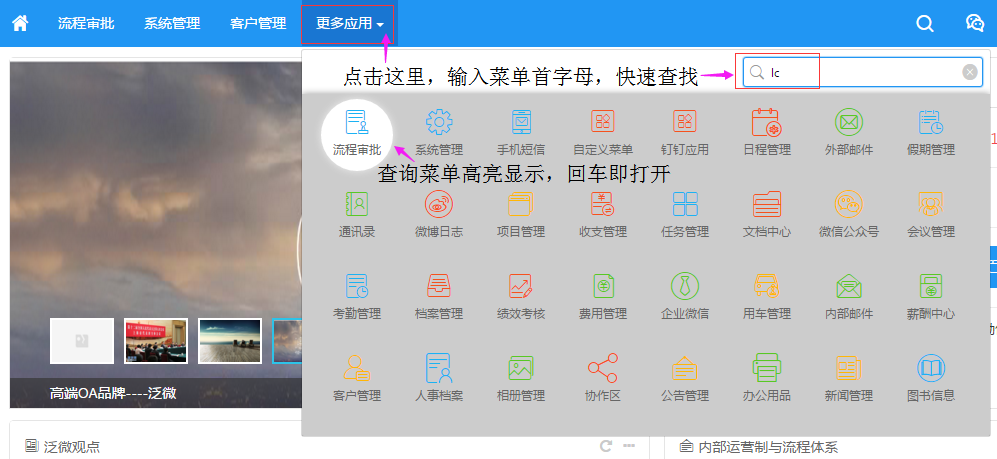Open the 会议管理 icon
The image size is (997, 459).
(x=930, y=204)
